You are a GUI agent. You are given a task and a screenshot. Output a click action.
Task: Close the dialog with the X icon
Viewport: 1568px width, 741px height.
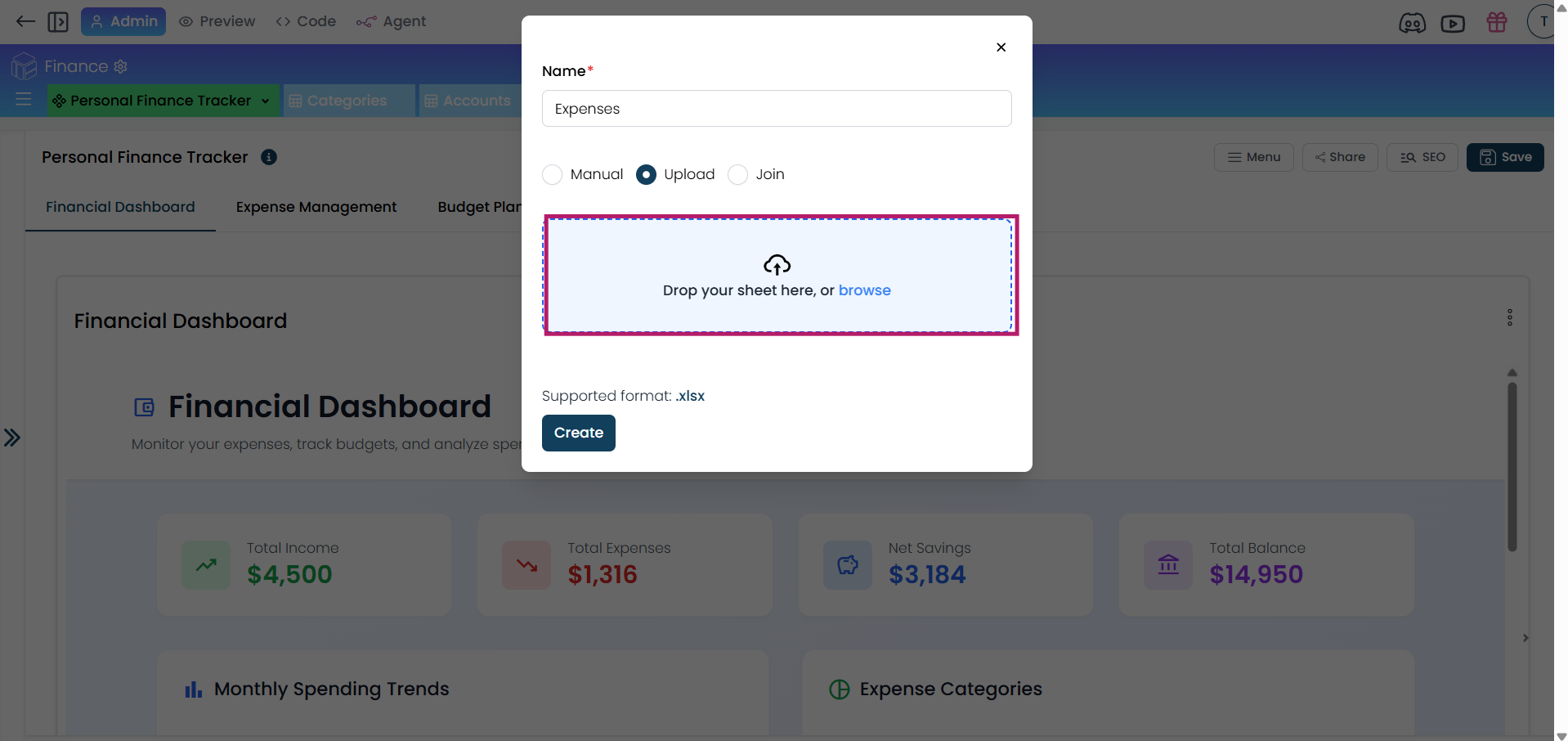click(1001, 47)
